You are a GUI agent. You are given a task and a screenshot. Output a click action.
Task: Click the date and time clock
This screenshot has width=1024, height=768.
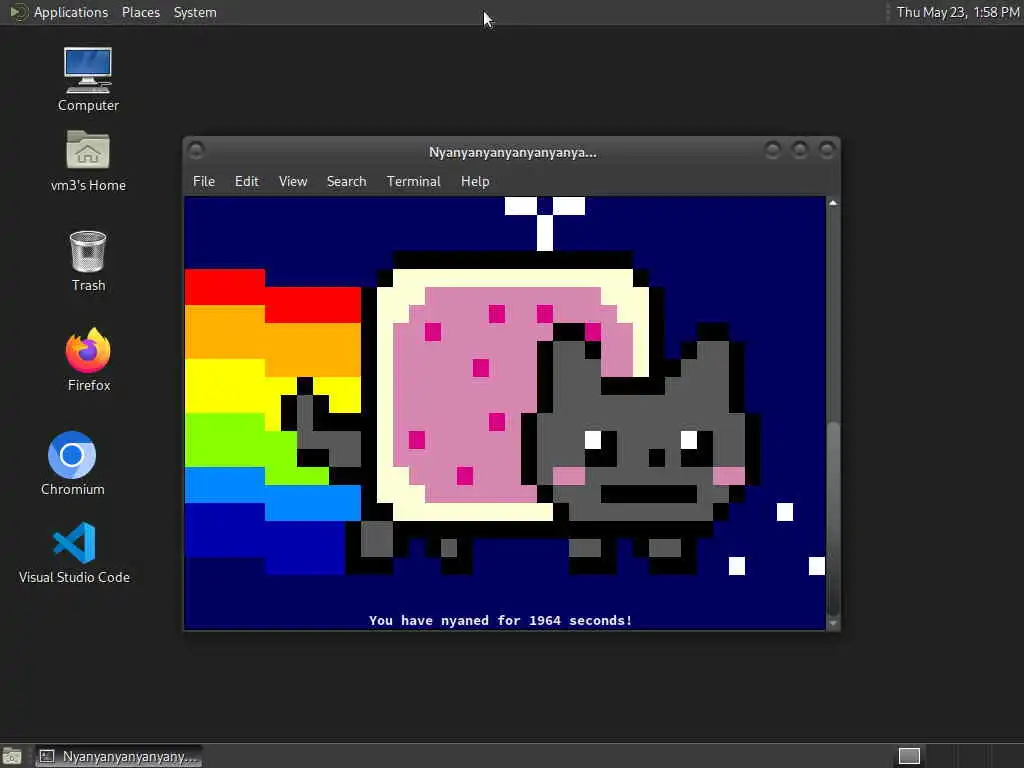tap(957, 12)
